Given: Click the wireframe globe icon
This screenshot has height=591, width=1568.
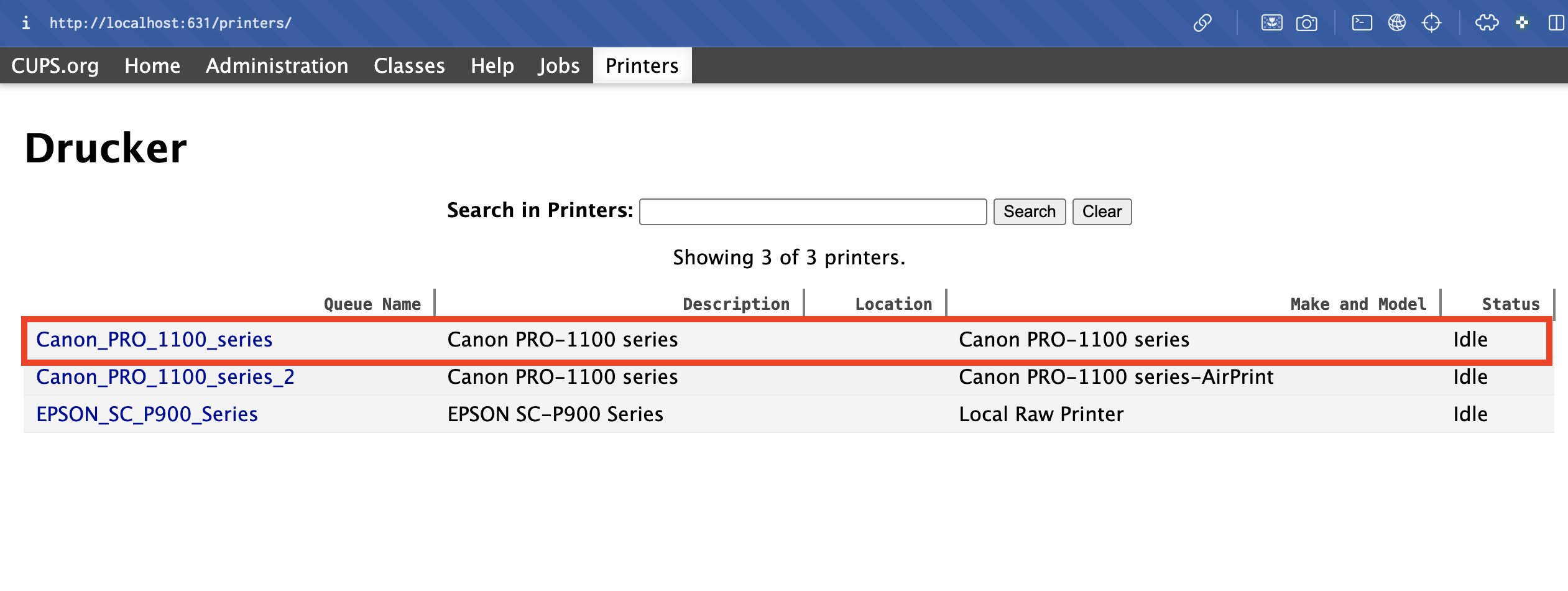Looking at the screenshot, I should point(1396,23).
